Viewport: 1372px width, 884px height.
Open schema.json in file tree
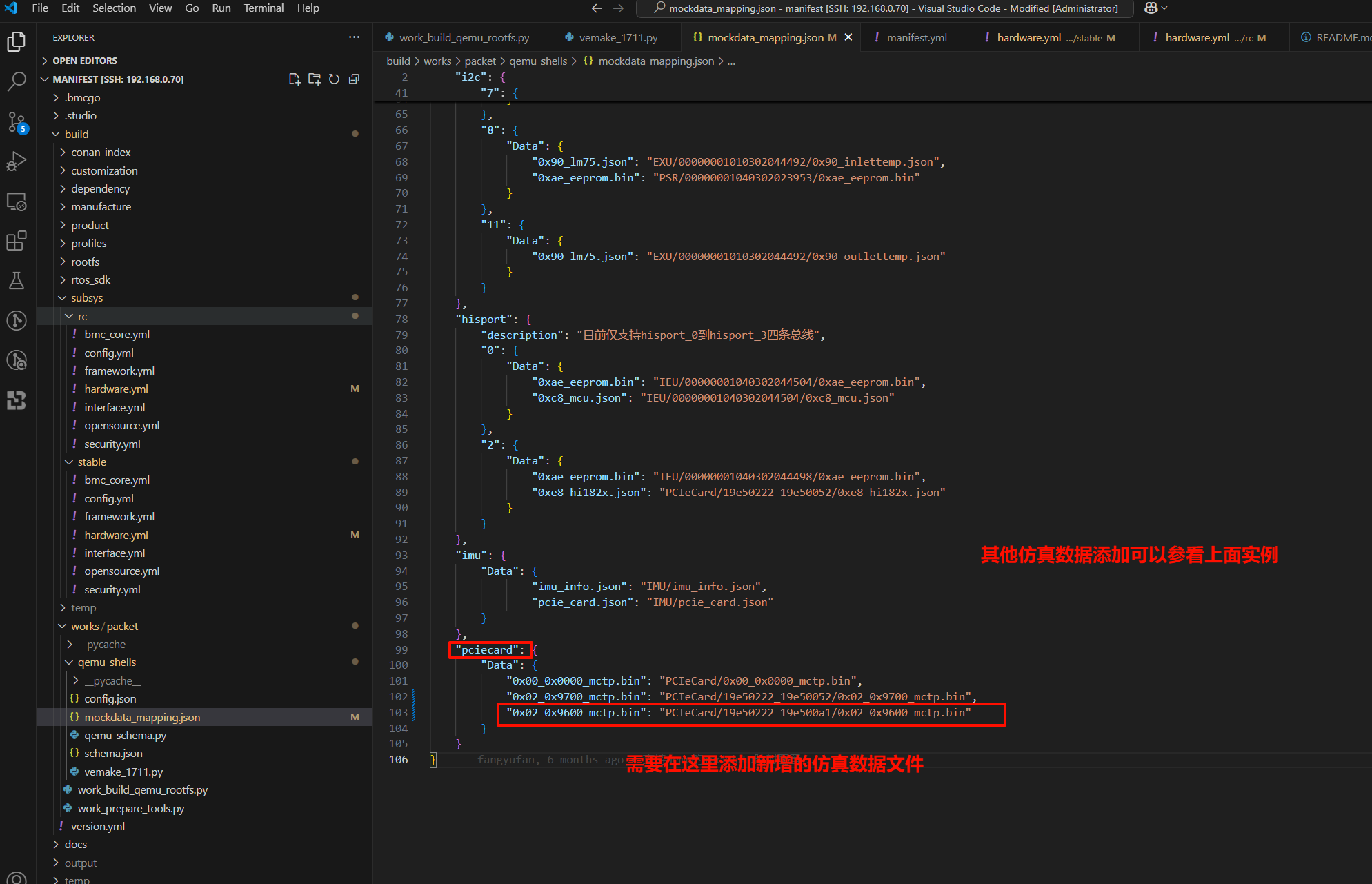pos(113,753)
